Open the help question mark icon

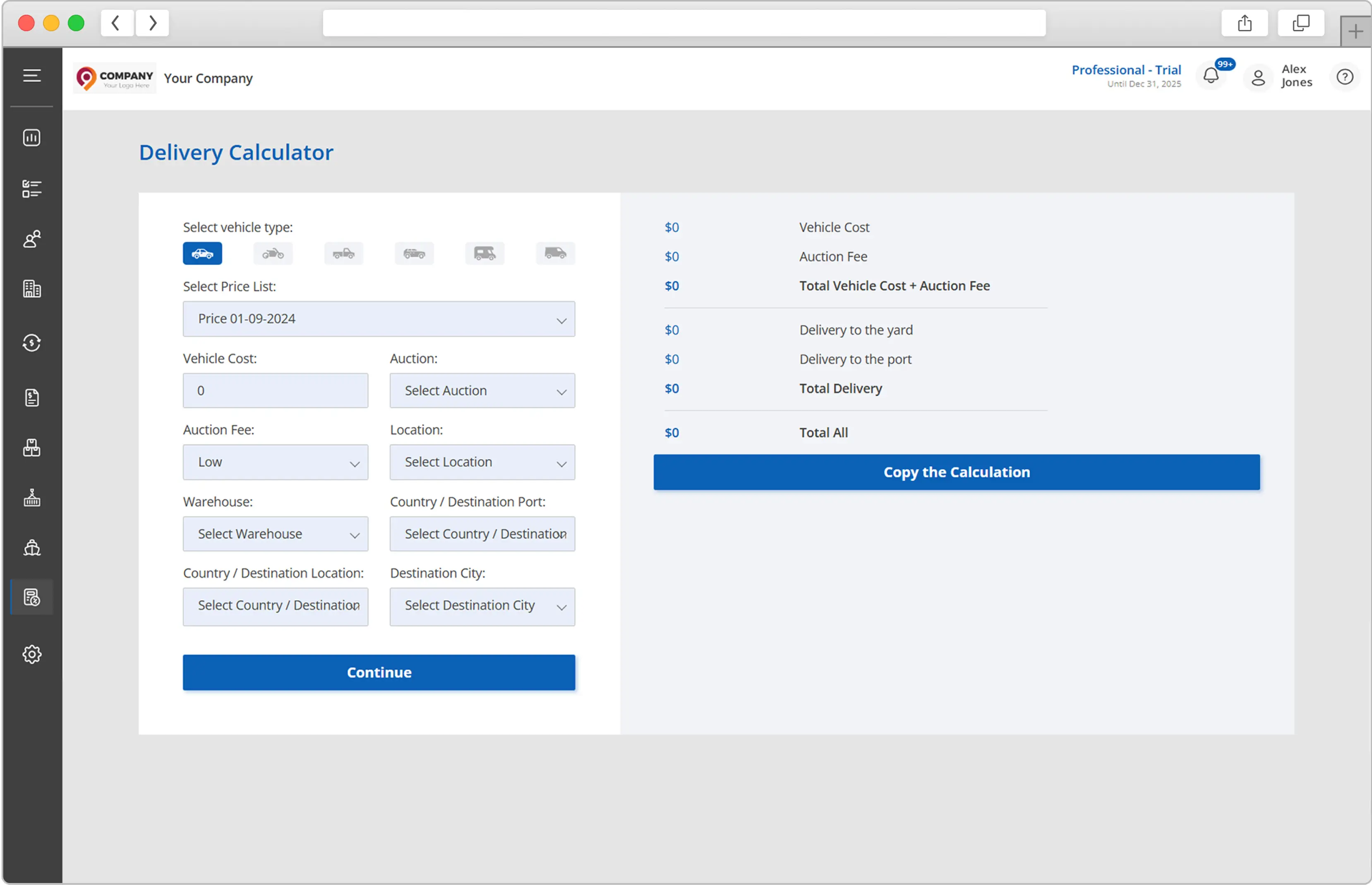pos(1345,77)
